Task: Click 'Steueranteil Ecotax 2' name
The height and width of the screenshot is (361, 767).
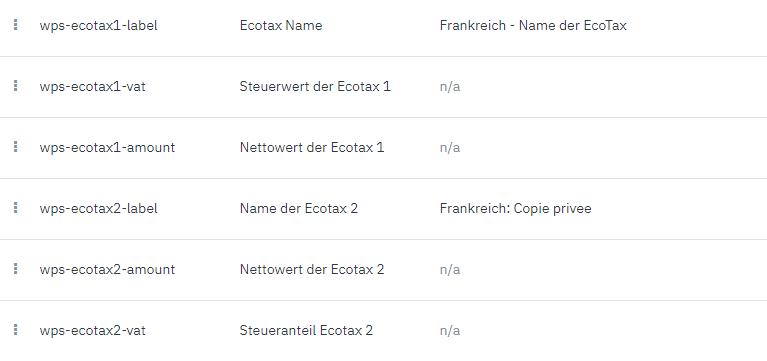Action: [306, 331]
